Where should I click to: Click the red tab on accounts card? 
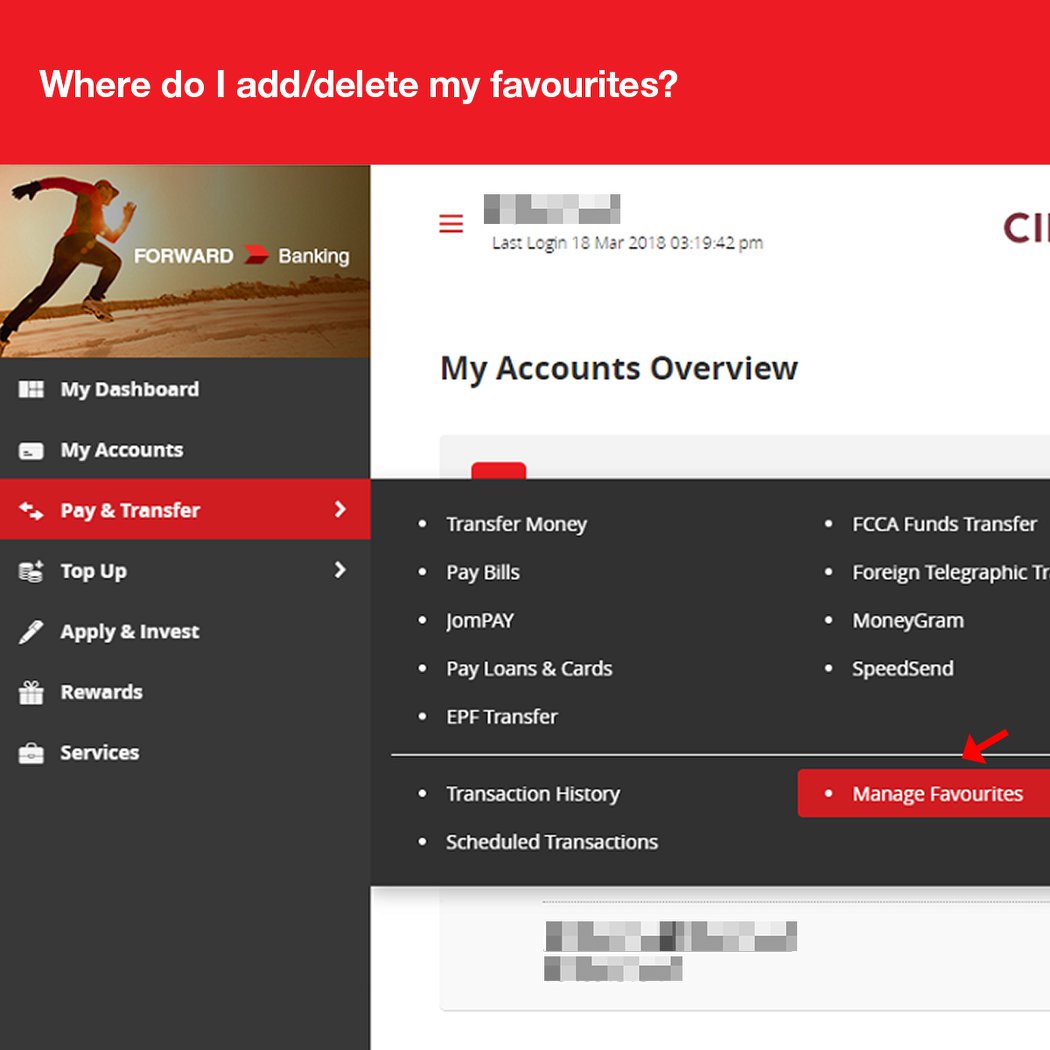pos(499,470)
